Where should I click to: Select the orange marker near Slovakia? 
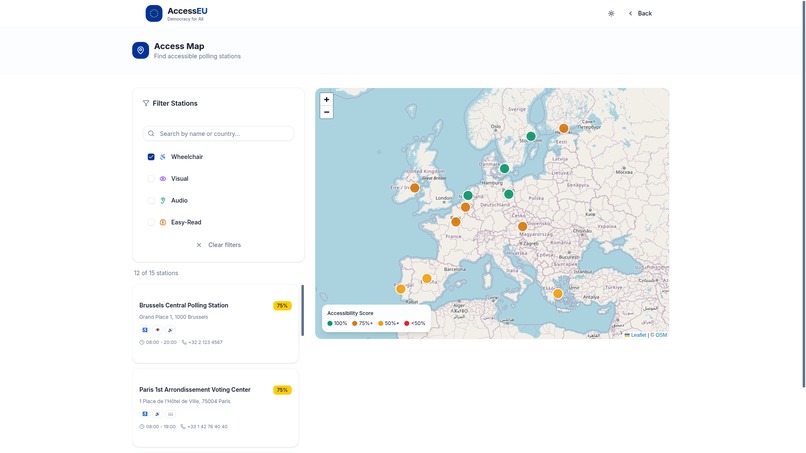pyautogui.click(x=523, y=226)
